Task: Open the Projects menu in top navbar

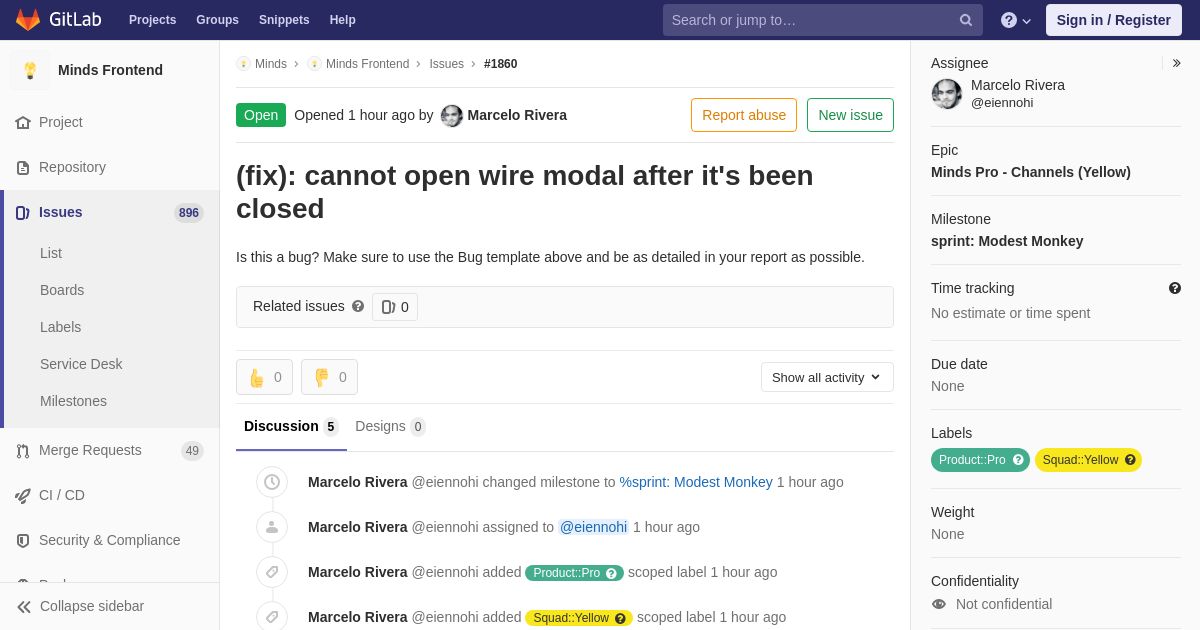Action: point(152,20)
